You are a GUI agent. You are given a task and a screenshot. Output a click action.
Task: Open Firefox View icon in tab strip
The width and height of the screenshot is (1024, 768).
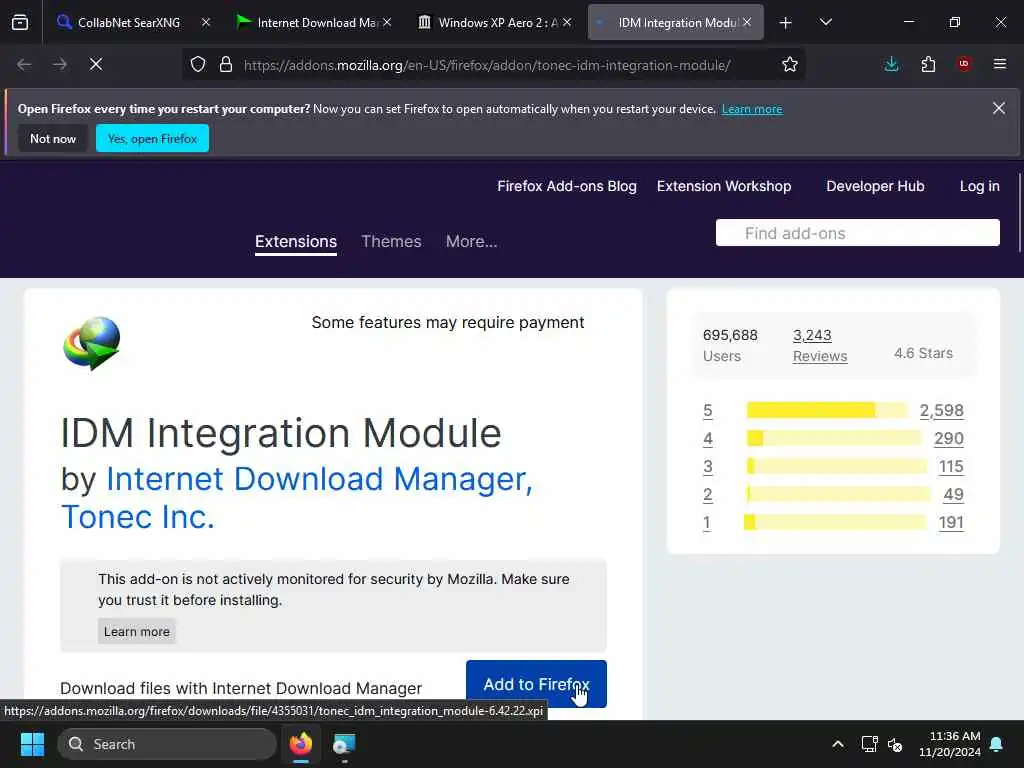20,22
